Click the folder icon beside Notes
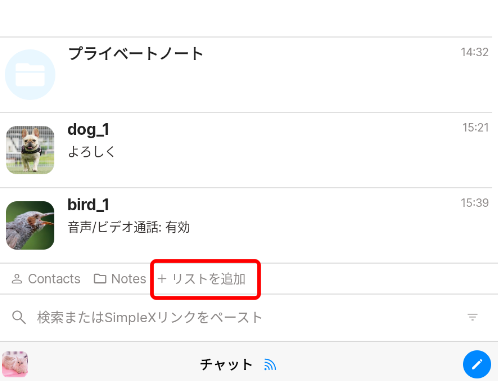 [100, 279]
